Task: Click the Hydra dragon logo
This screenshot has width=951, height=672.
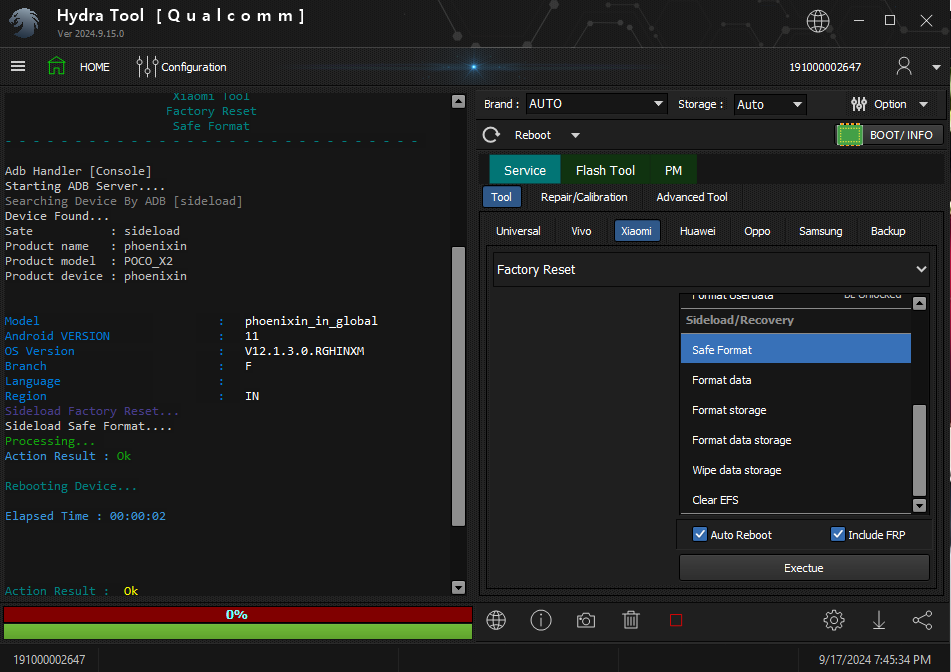Action: coord(24,22)
